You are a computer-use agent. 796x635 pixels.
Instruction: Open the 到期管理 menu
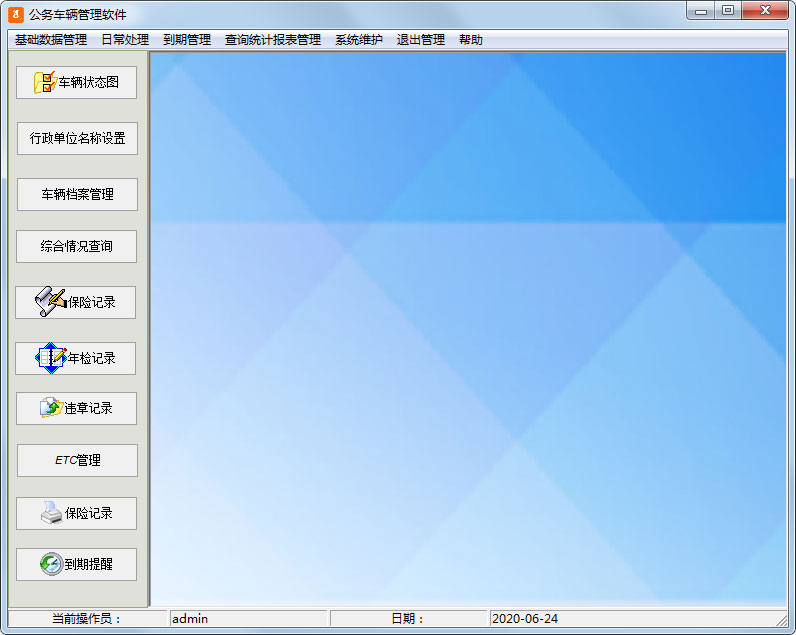click(187, 40)
